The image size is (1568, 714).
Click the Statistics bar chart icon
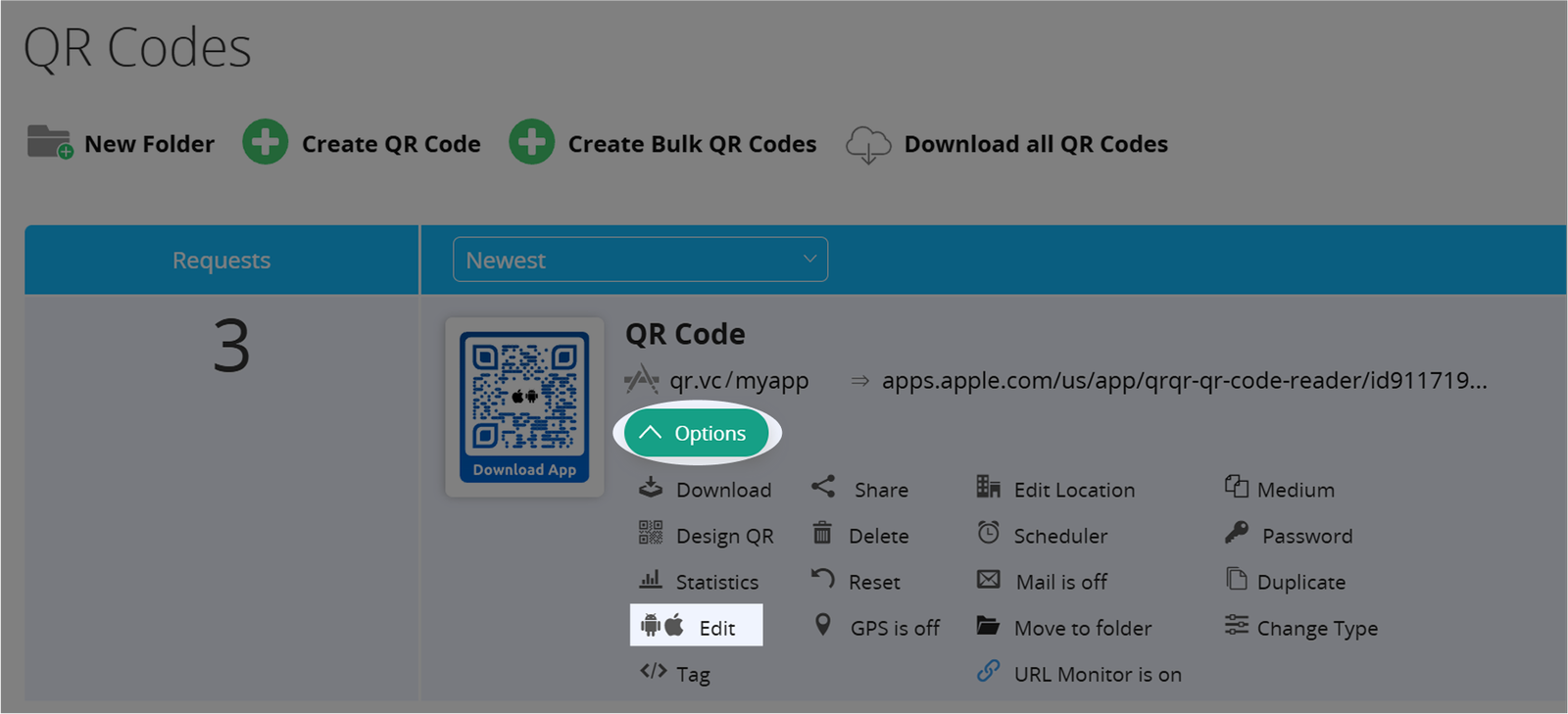pos(651,579)
